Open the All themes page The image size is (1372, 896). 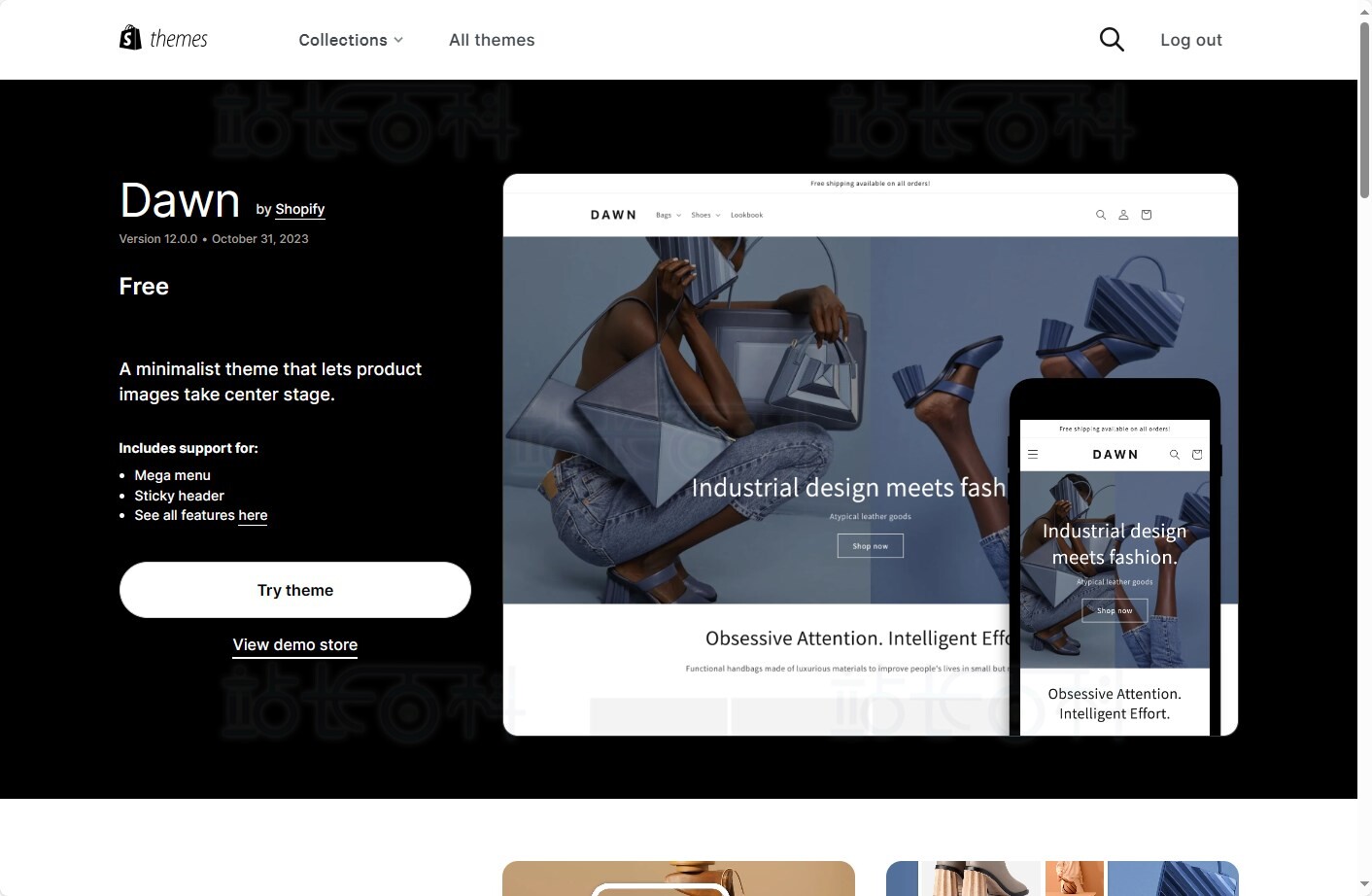click(492, 40)
